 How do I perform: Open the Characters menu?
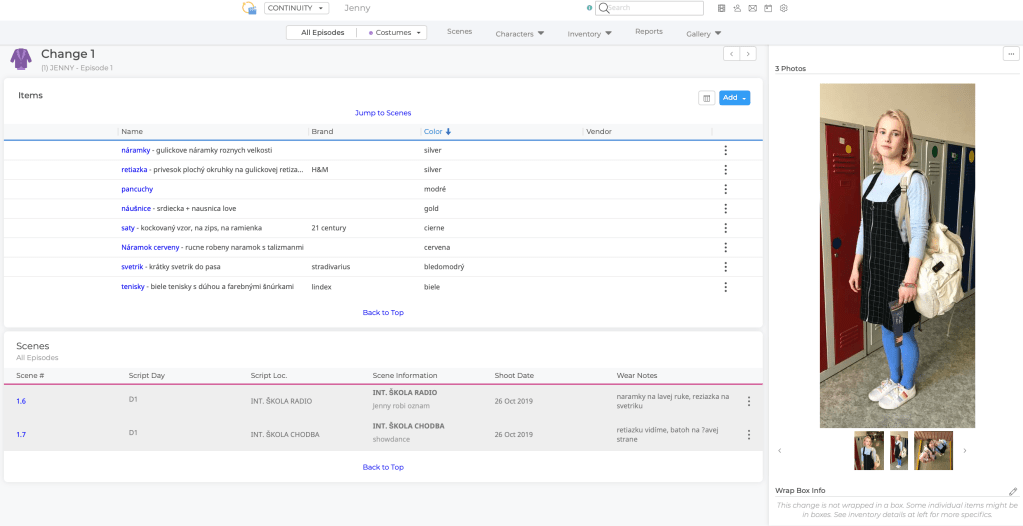point(519,33)
